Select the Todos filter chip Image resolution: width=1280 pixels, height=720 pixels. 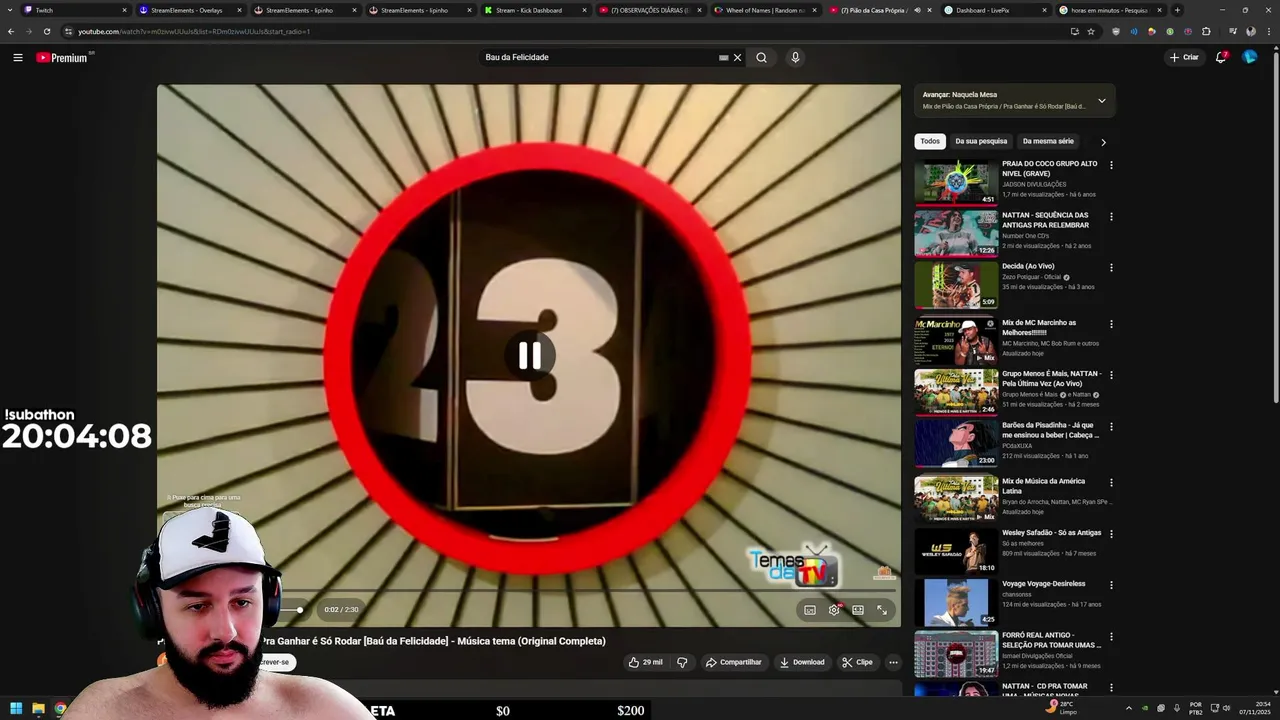coord(930,141)
